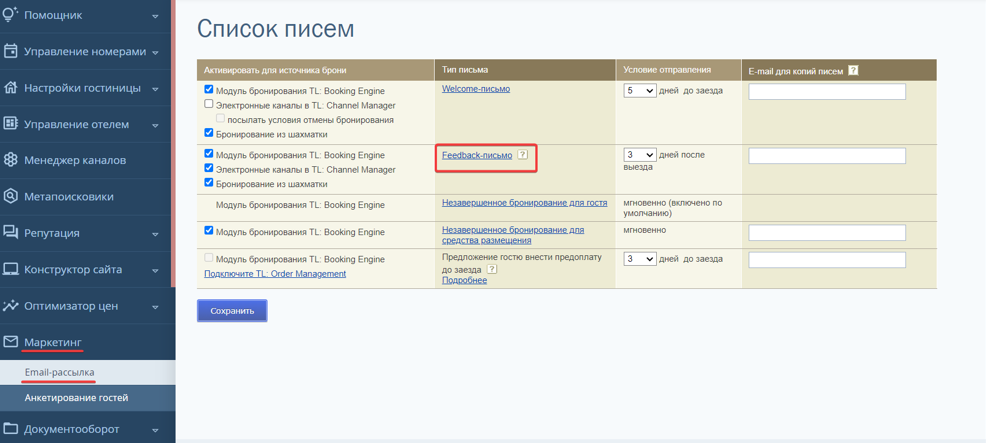This screenshot has height=443, width=986.
Task: Expand the Помощник menu arrow
Action: (x=155, y=16)
